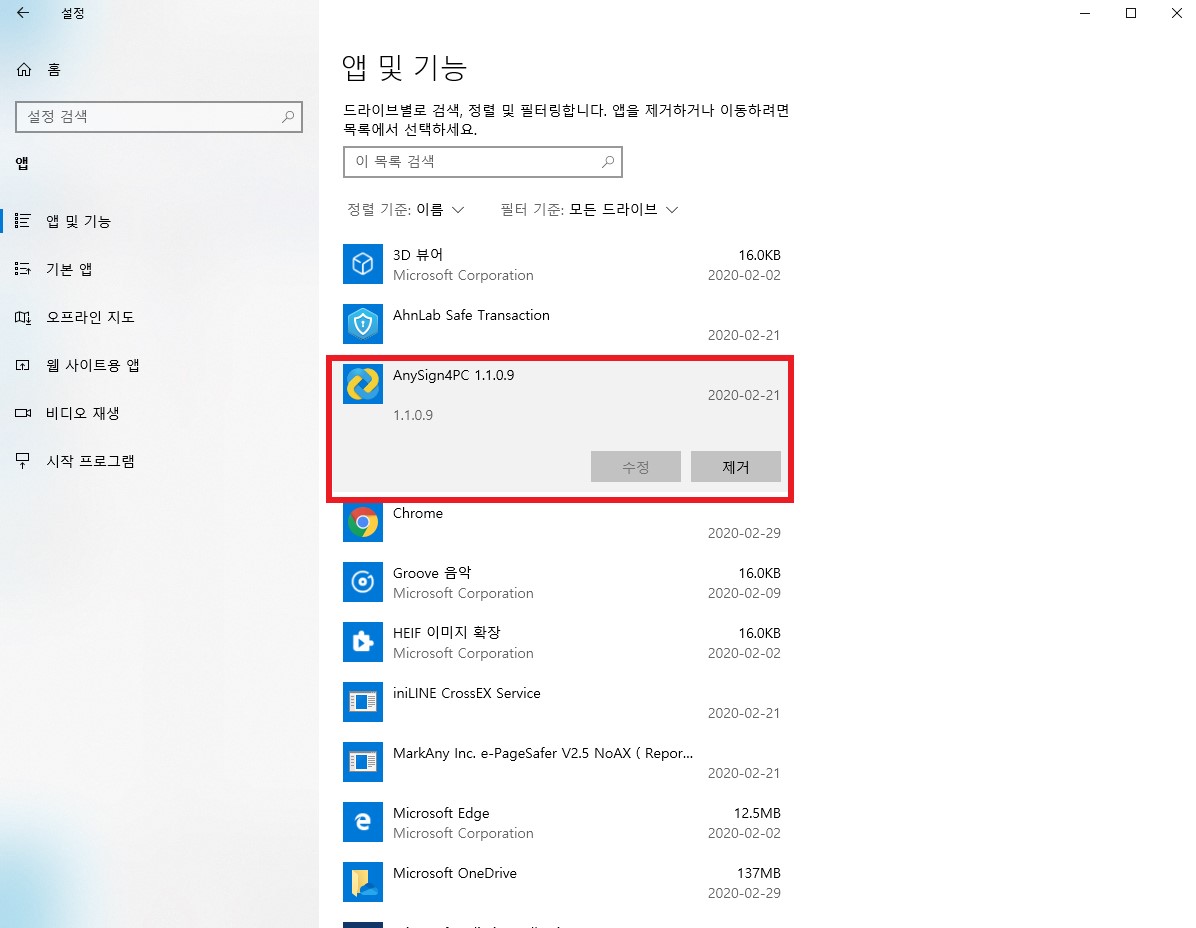This screenshot has width=1196, height=928.
Task: Click the 앱 및 기능 sidebar icon
Action: tap(23, 220)
